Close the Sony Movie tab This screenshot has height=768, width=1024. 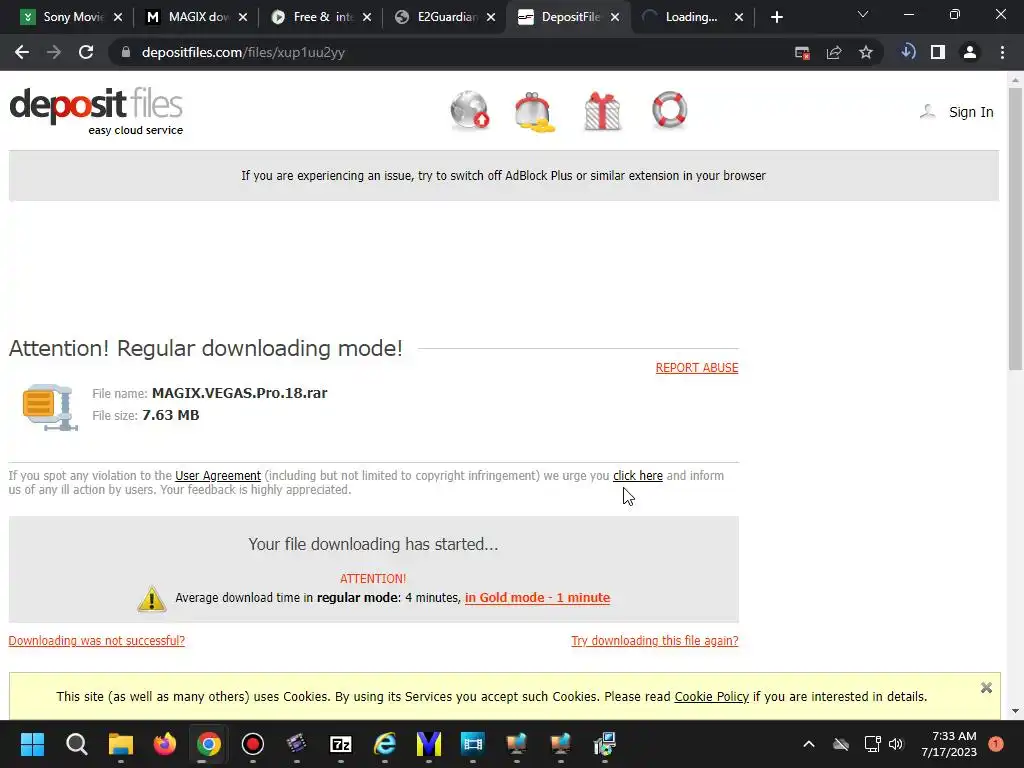coord(118,17)
